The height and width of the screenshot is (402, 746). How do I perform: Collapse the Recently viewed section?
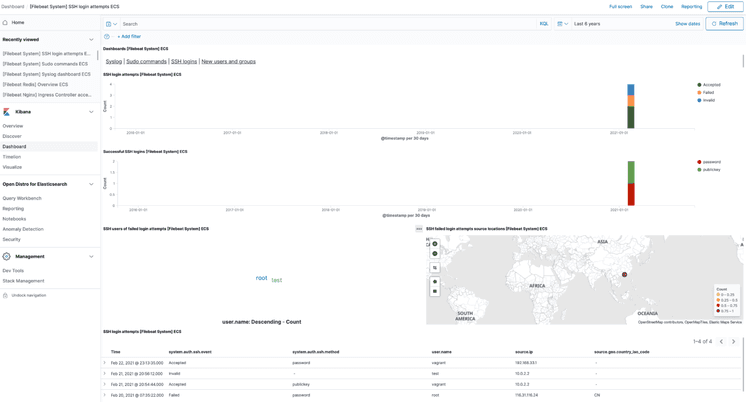pyautogui.click(x=91, y=40)
